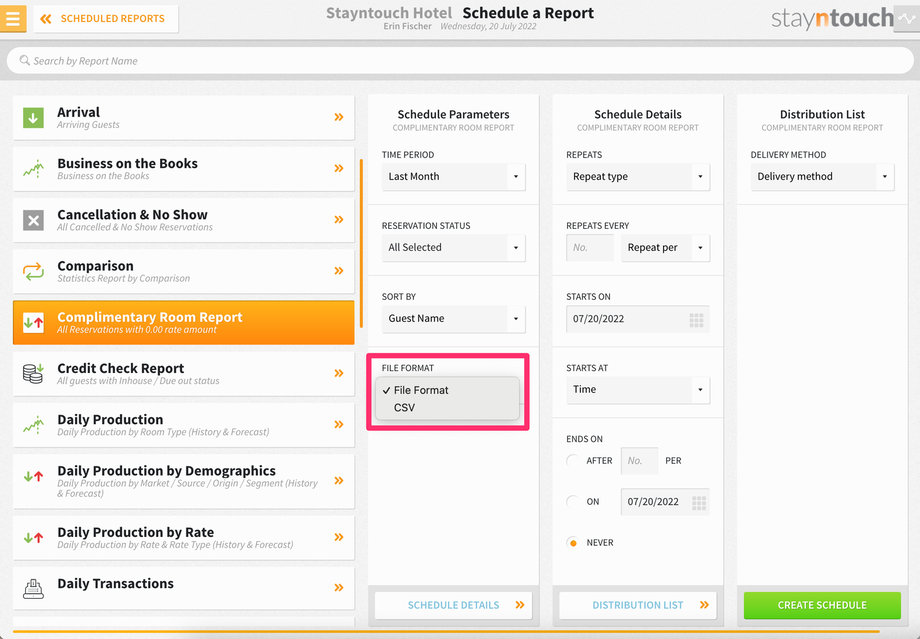Image resolution: width=920 pixels, height=639 pixels.
Task: Click the Daily Production by Rate arrows icon
Action: pyautogui.click(x=33, y=537)
